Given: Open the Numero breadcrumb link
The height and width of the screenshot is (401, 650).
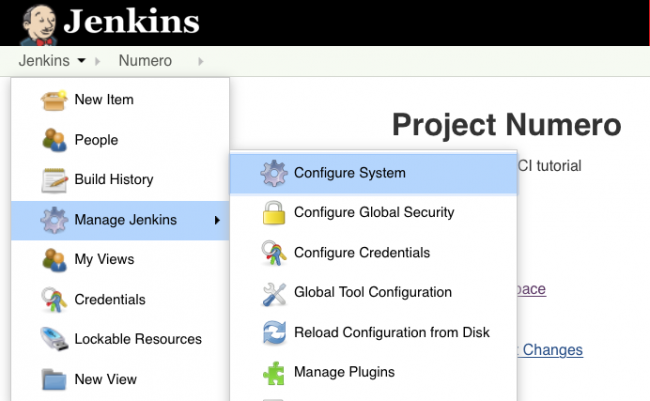Looking at the screenshot, I should pyautogui.click(x=145, y=61).
